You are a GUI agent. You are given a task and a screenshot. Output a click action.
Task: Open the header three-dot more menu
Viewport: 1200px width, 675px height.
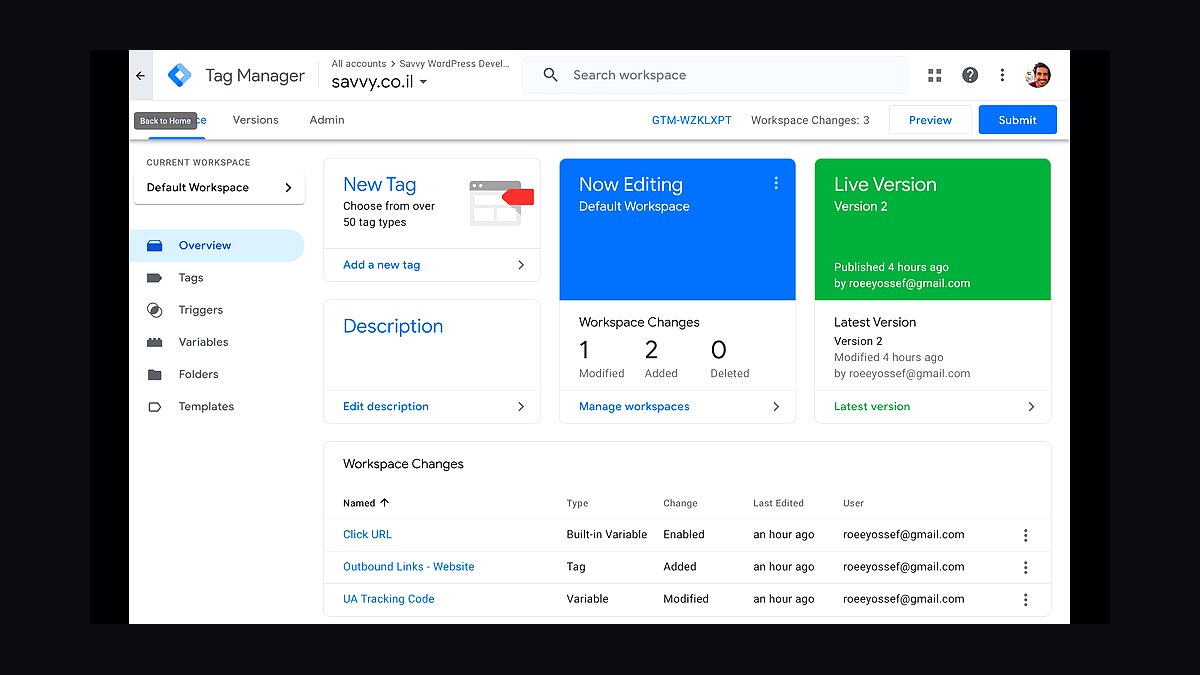(x=1002, y=75)
